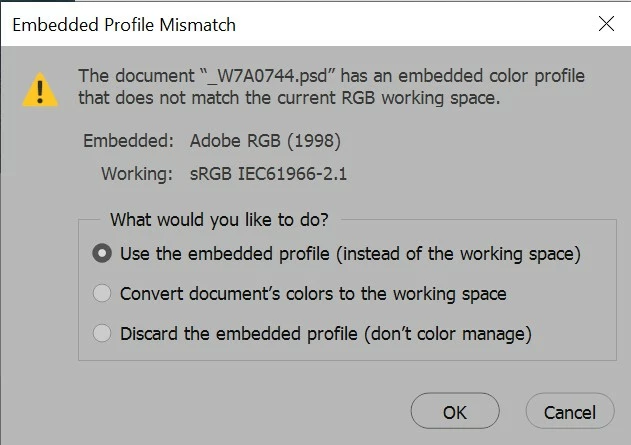Click the 'Embedded Profile Mismatch' title bar text

click(x=124, y=24)
